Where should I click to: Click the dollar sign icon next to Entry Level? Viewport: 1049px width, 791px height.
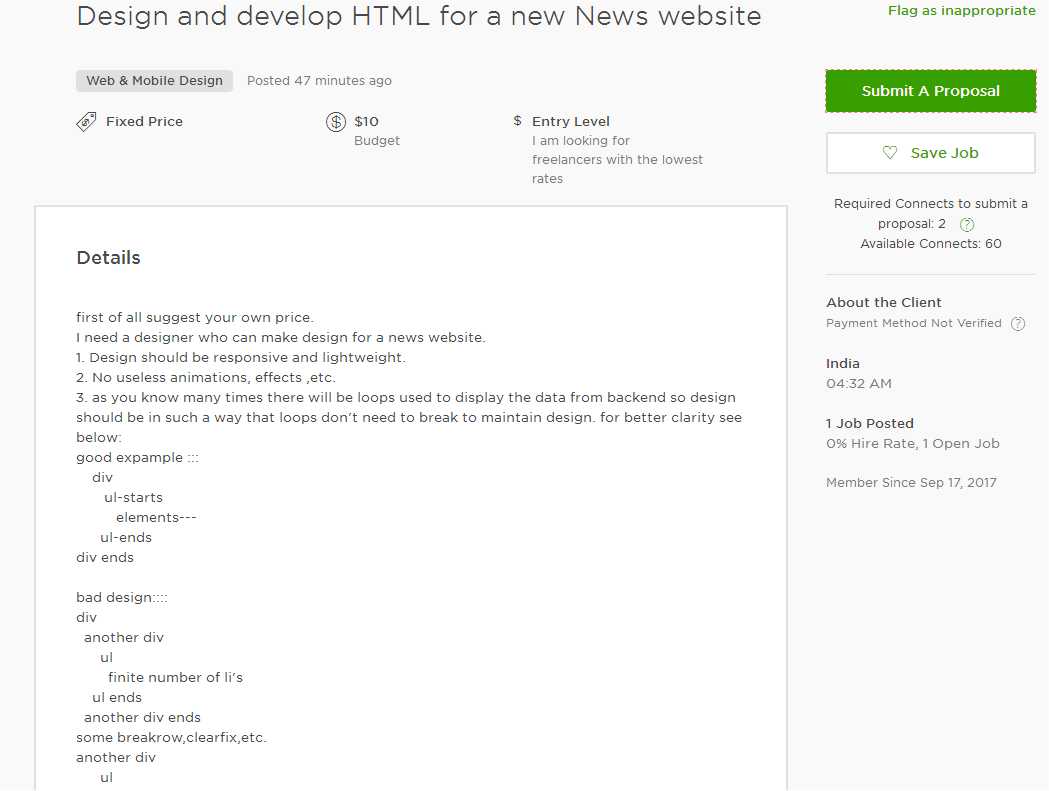[x=516, y=120]
